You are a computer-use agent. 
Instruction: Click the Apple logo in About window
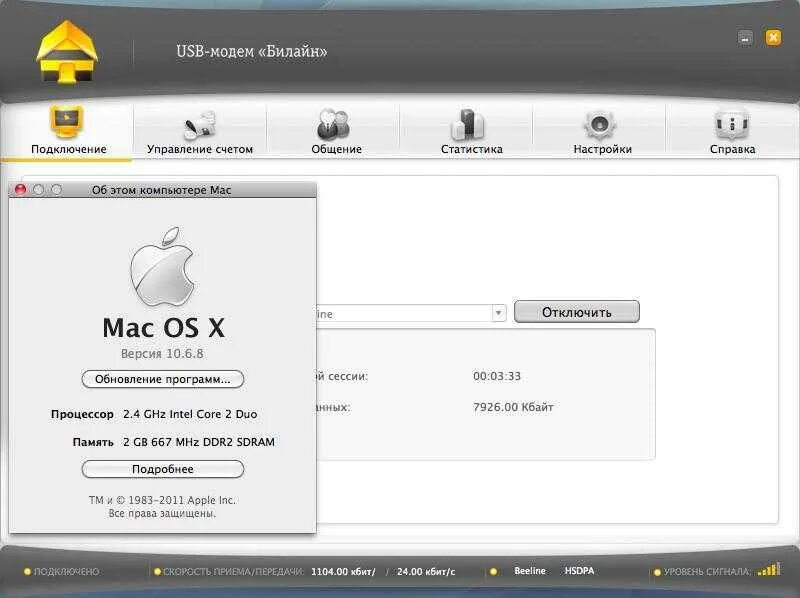click(x=162, y=266)
